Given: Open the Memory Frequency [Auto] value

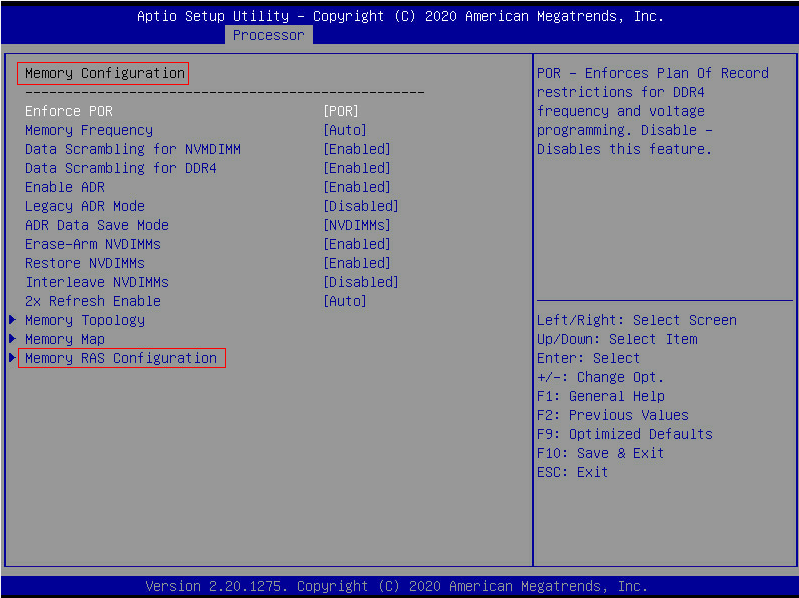Looking at the screenshot, I should pos(344,130).
